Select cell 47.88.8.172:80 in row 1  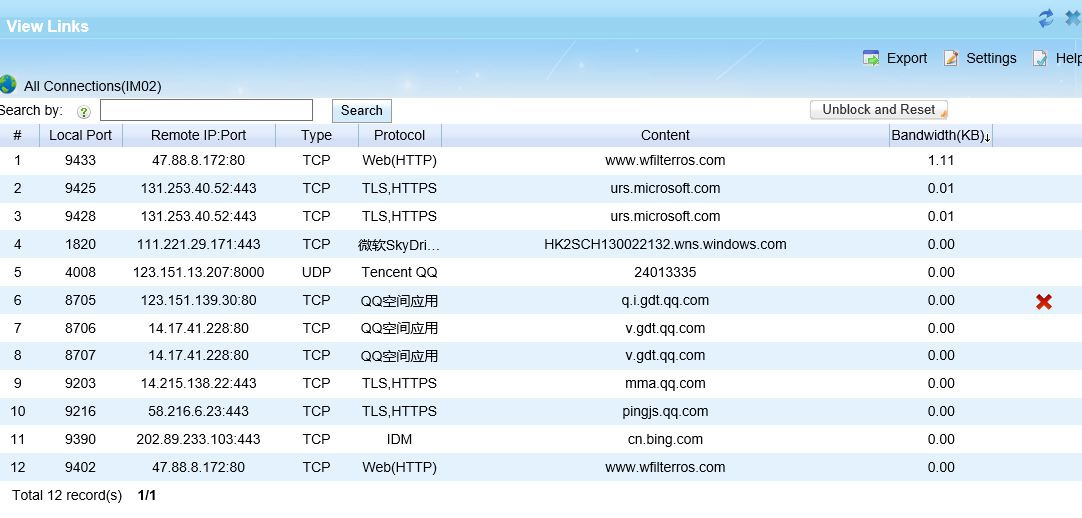click(199, 161)
